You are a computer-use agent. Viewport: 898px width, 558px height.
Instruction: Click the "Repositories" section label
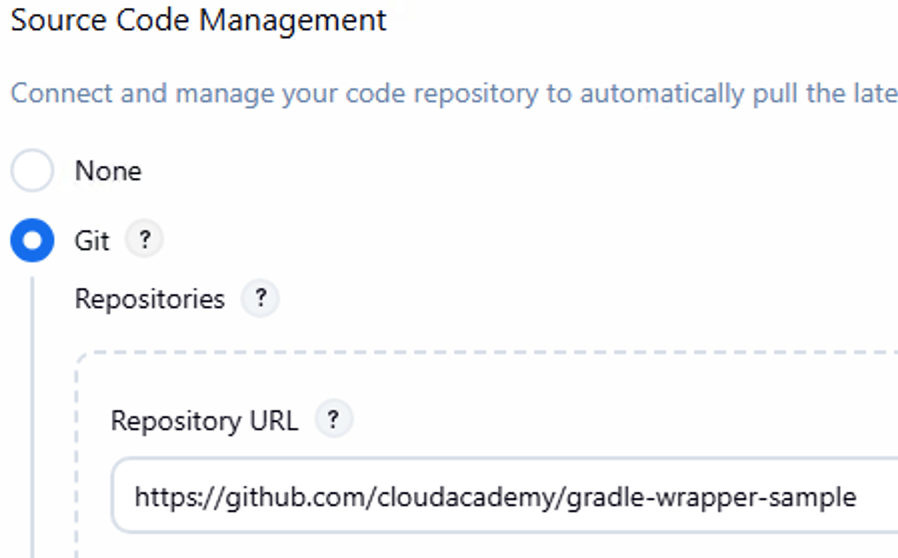(x=150, y=299)
